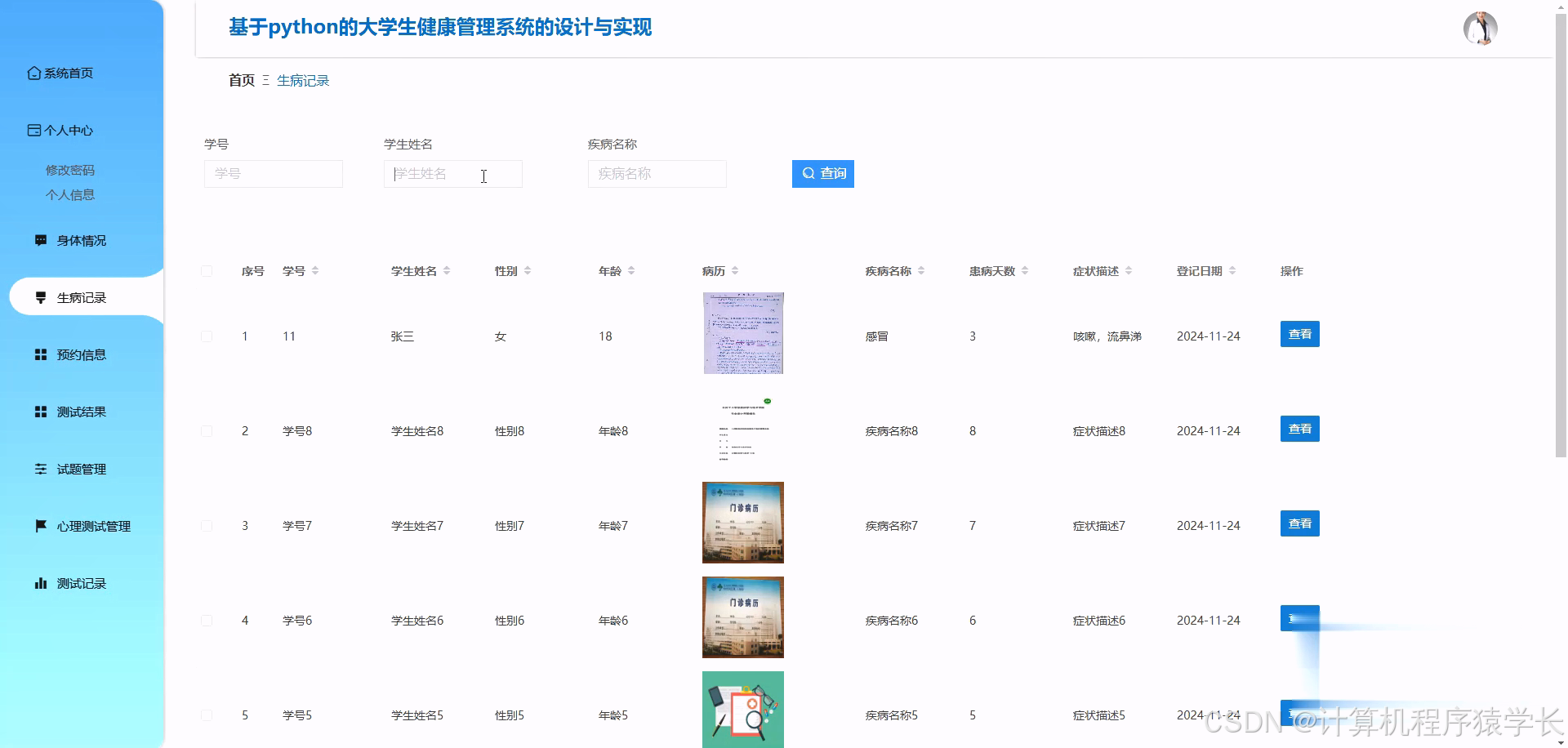Click 首页 breadcrumb link
The image size is (1568, 748).
click(242, 80)
